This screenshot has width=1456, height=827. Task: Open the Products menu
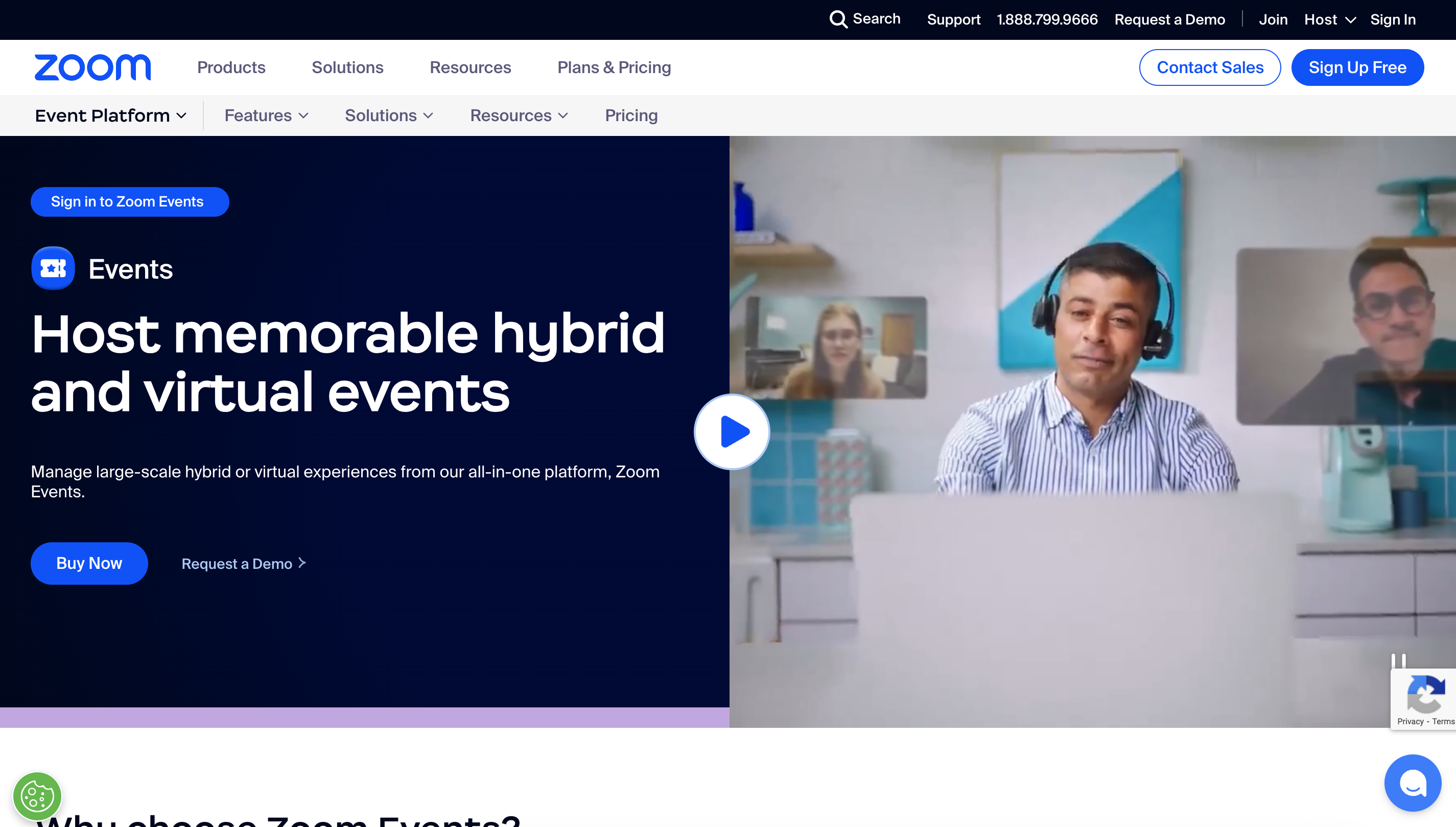tap(231, 67)
